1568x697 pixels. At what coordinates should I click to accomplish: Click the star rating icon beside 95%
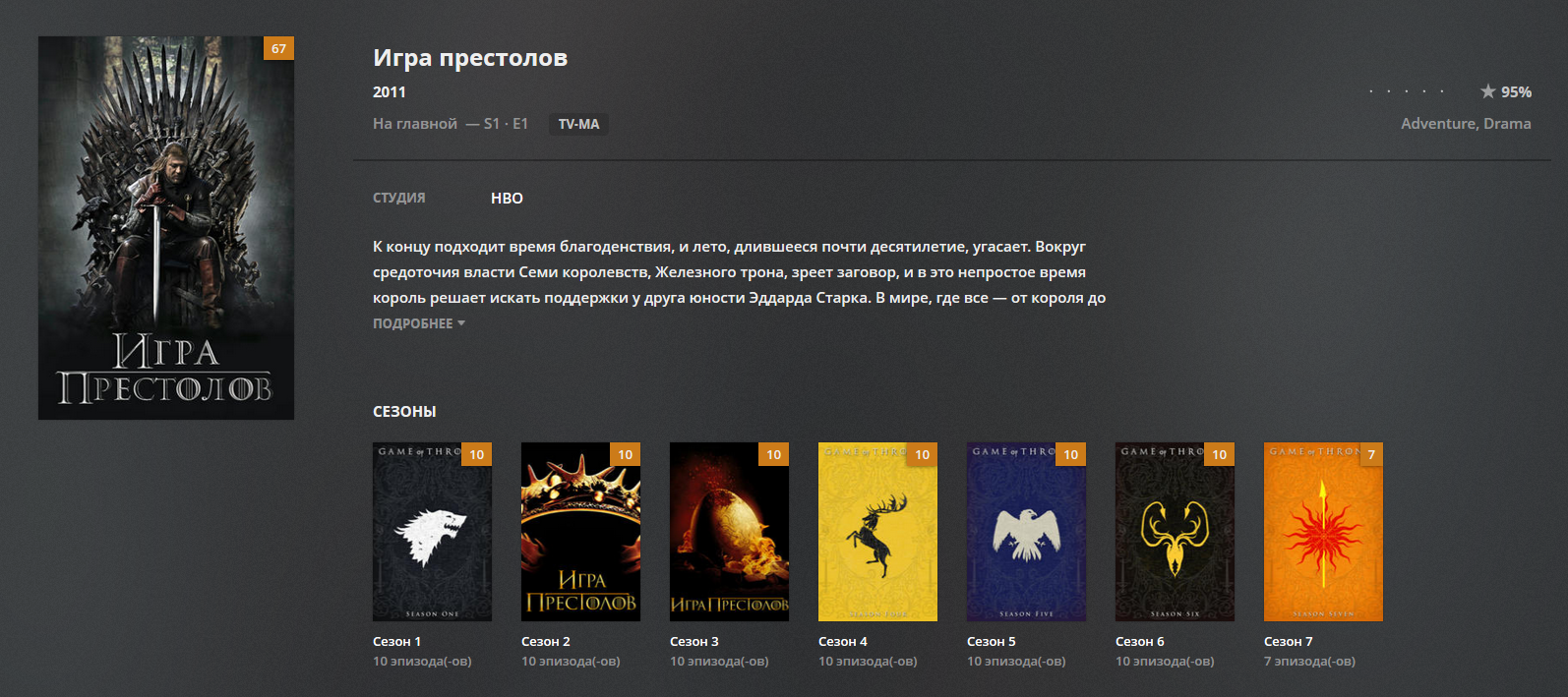[x=1488, y=91]
